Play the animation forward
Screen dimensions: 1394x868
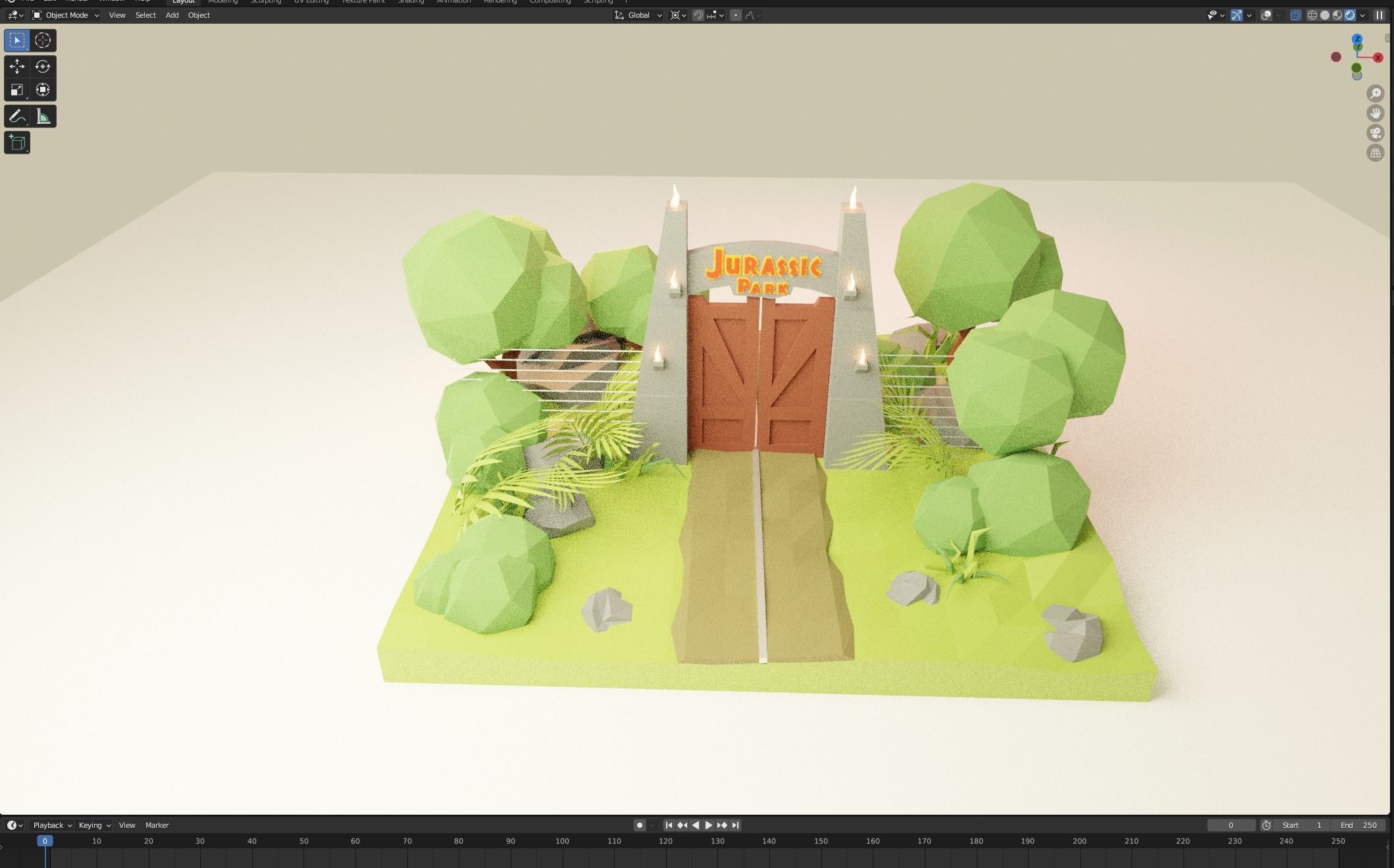(x=709, y=825)
